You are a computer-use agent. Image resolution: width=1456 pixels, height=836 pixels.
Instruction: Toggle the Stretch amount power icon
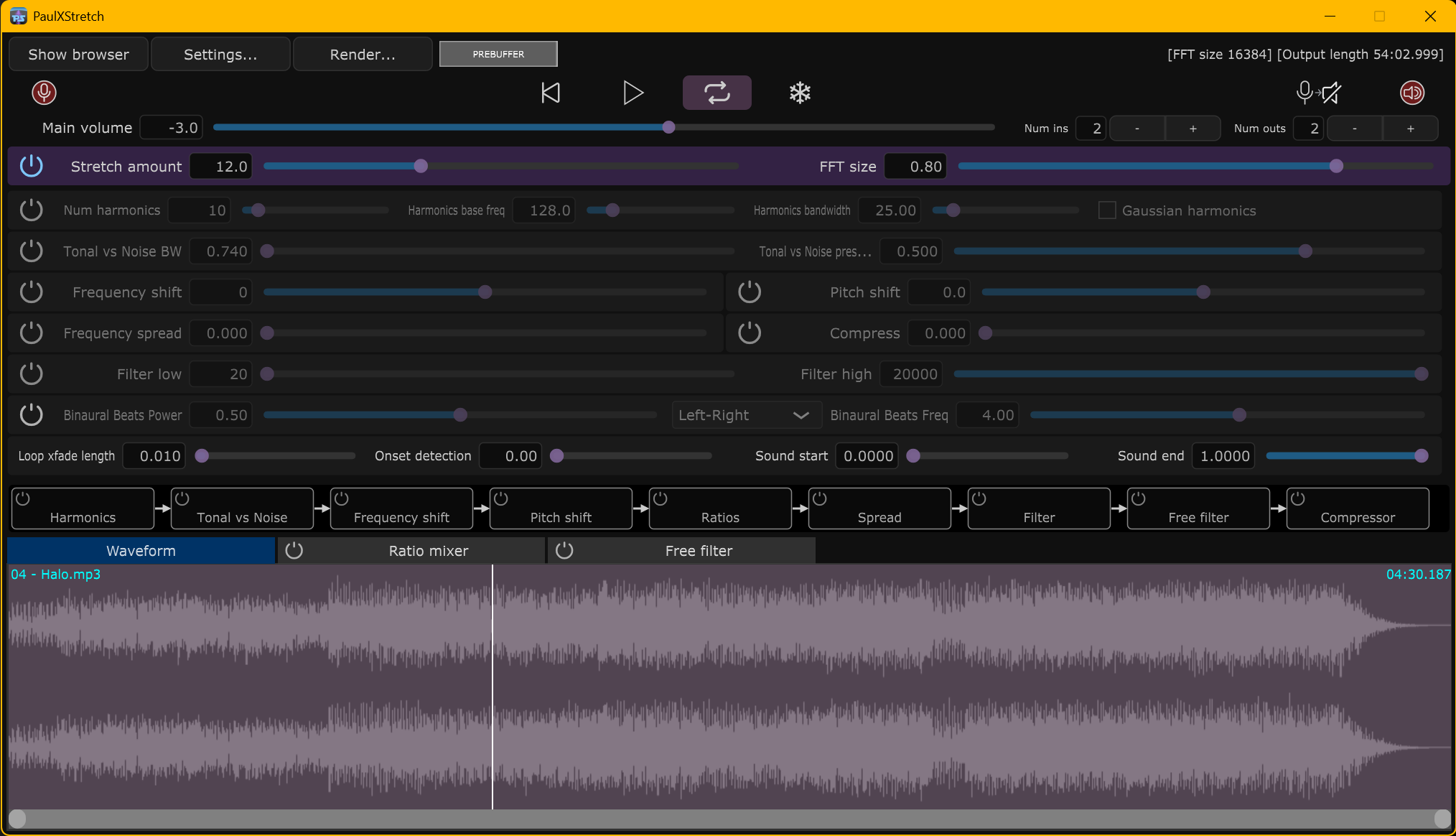point(32,166)
